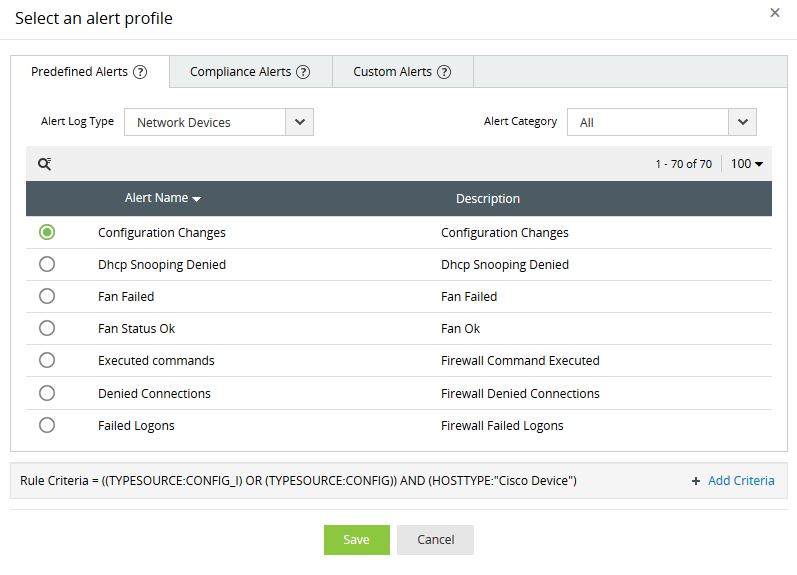Click the plus icon beside Add Criteria
This screenshot has height=575, width=797.
click(696, 481)
